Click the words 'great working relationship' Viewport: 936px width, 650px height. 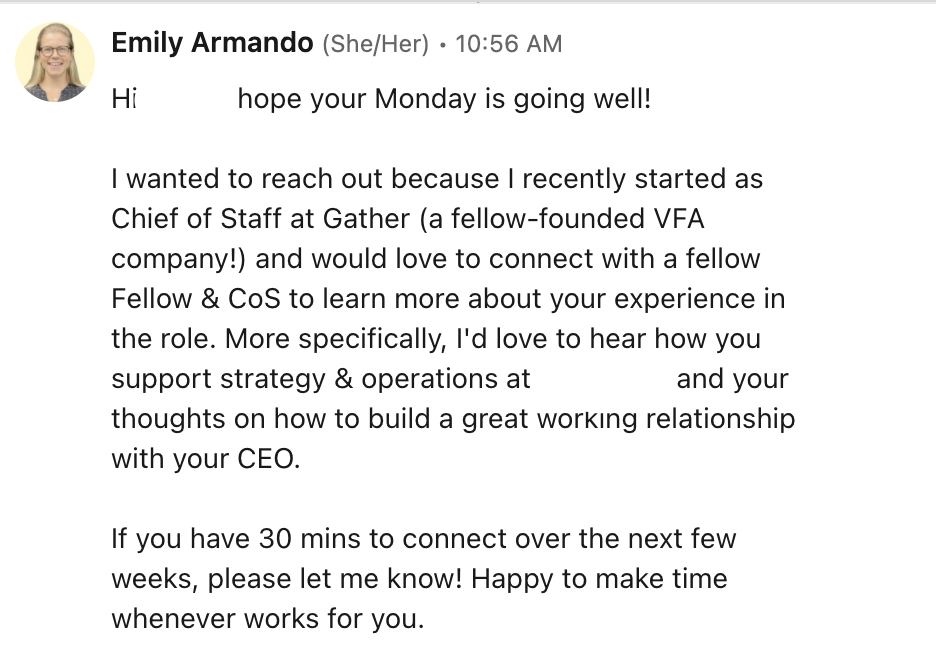(x=628, y=418)
